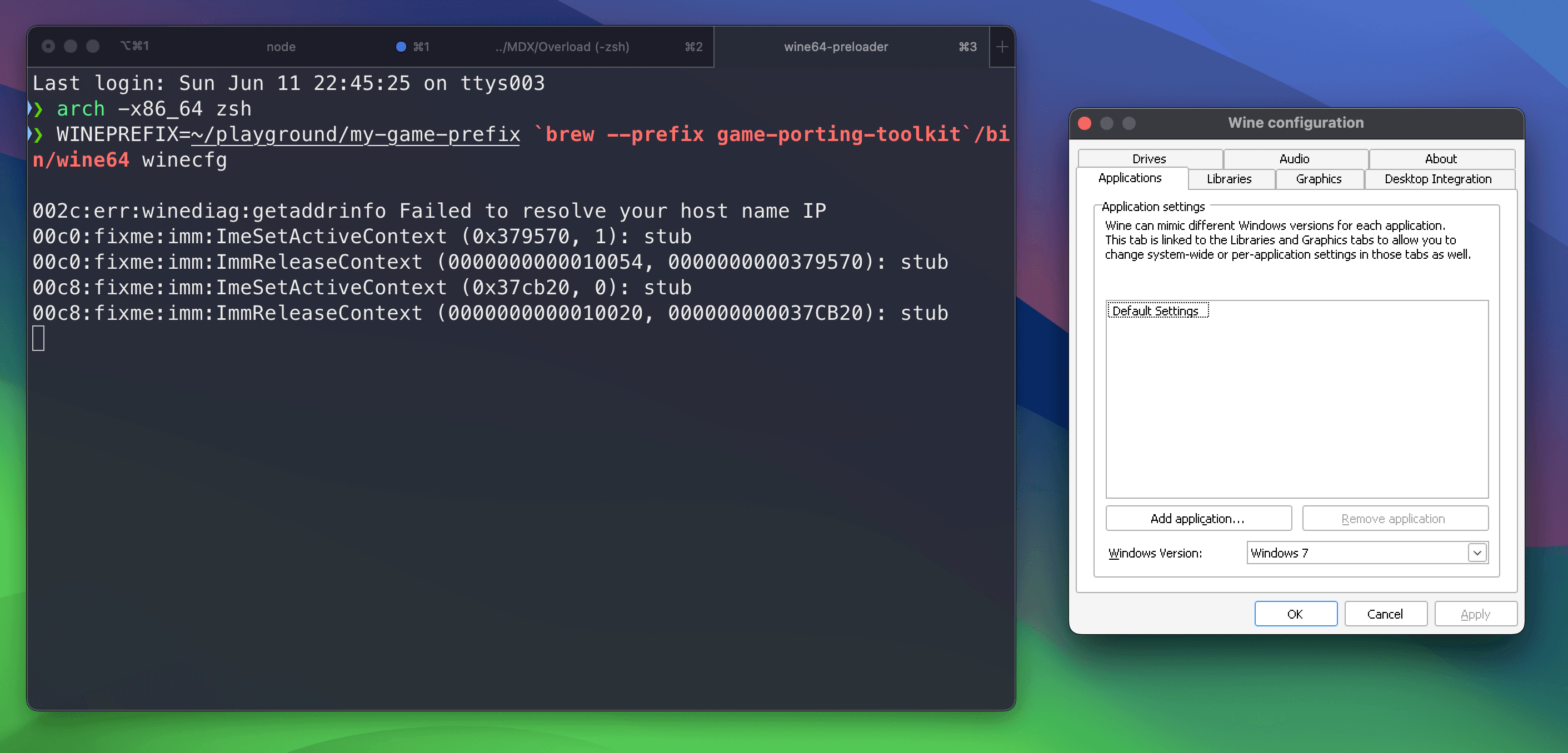Image resolution: width=1568 pixels, height=753 pixels.
Task: Open a new terminal tab with plus icon
Action: [1001, 47]
